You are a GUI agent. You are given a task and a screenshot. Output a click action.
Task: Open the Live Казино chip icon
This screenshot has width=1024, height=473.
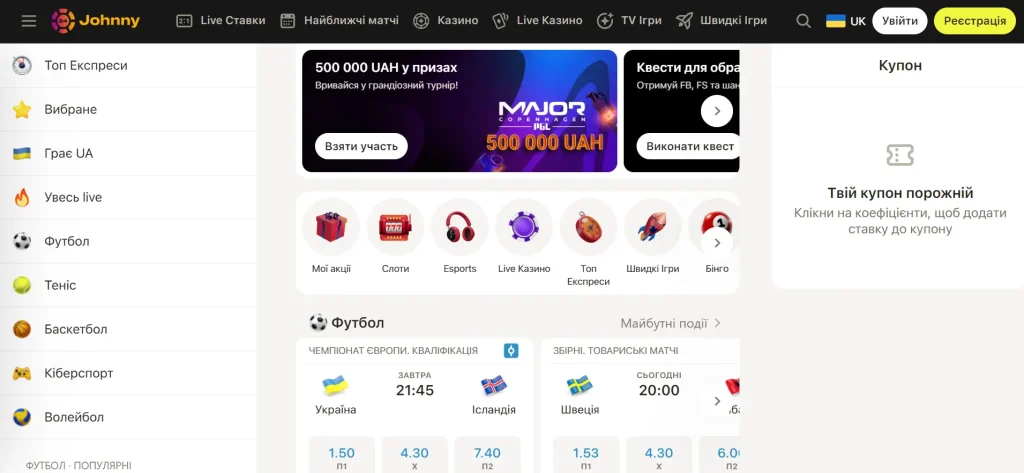click(x=524, y=227)
